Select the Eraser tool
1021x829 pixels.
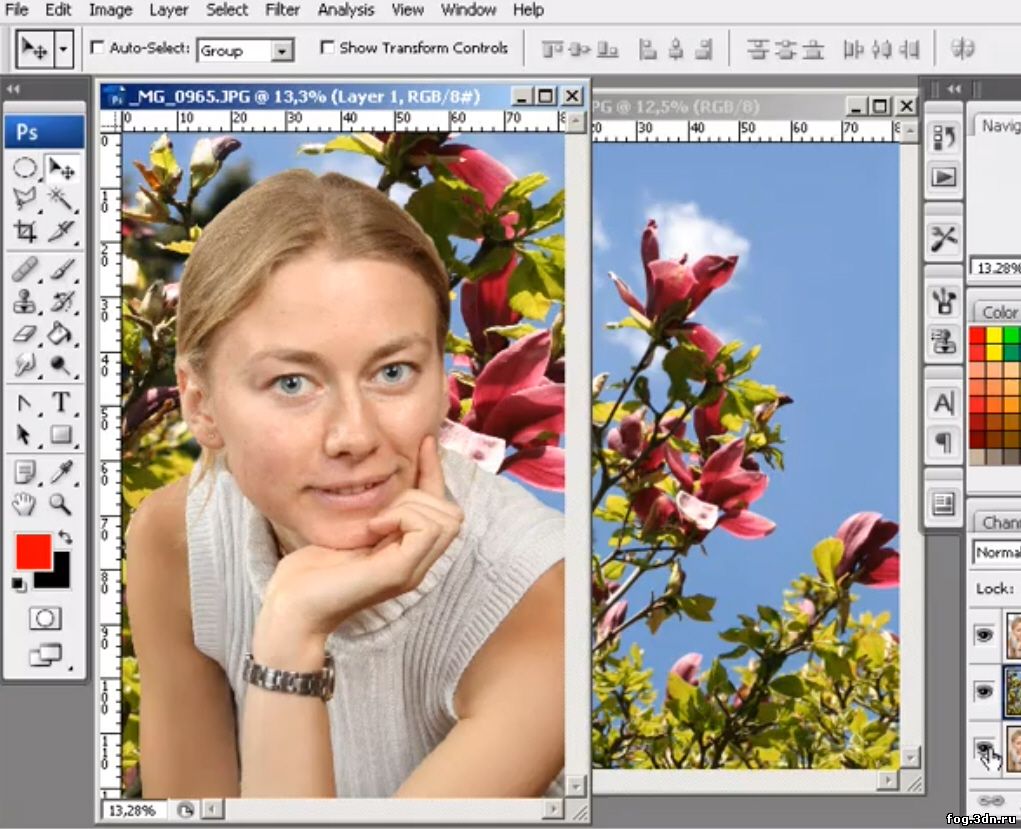pos(25,334)
